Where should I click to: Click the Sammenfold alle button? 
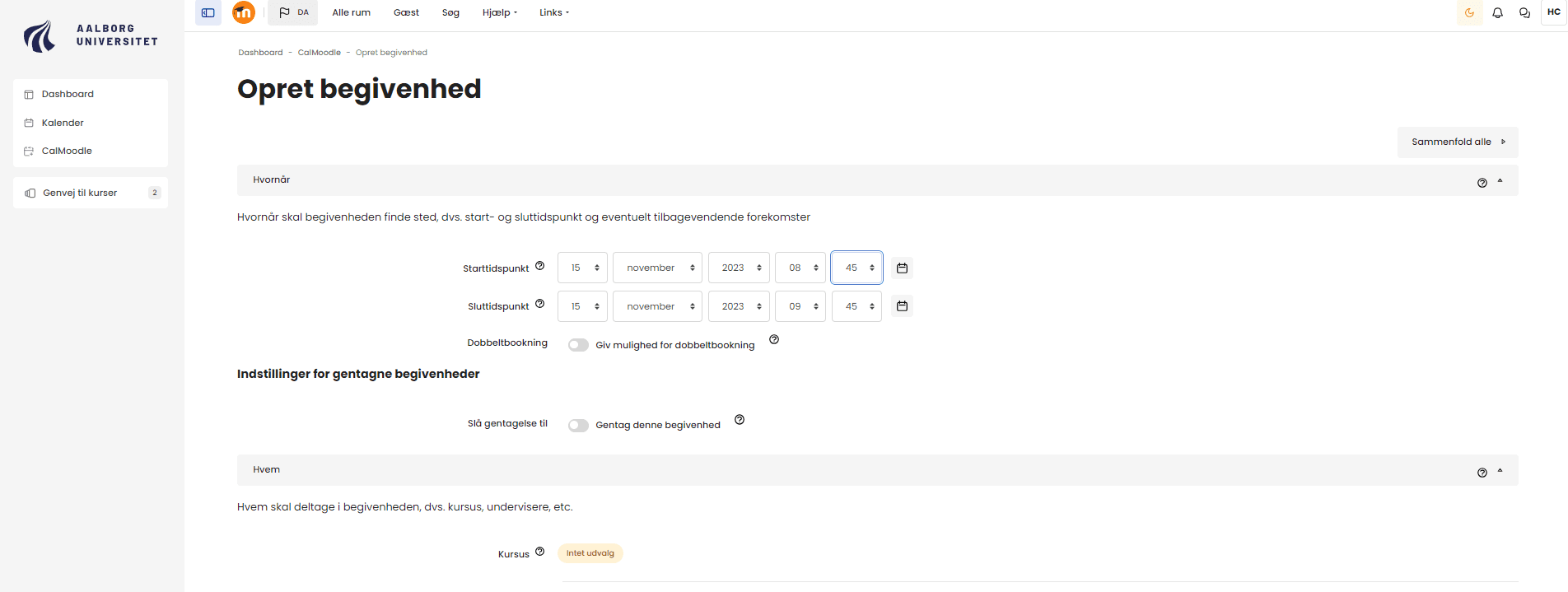1457,142
